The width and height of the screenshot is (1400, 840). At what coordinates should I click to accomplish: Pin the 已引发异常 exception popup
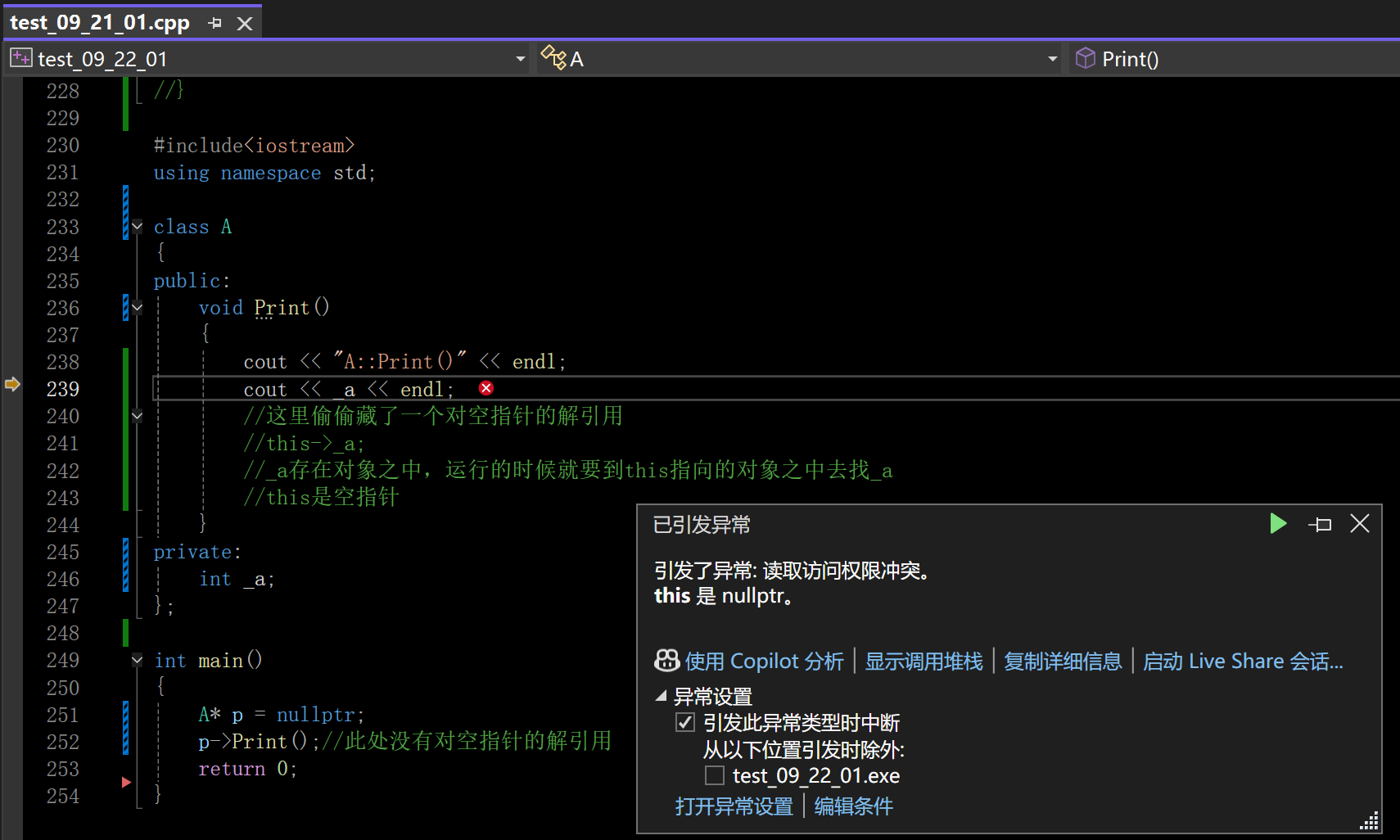(1320, 524)
